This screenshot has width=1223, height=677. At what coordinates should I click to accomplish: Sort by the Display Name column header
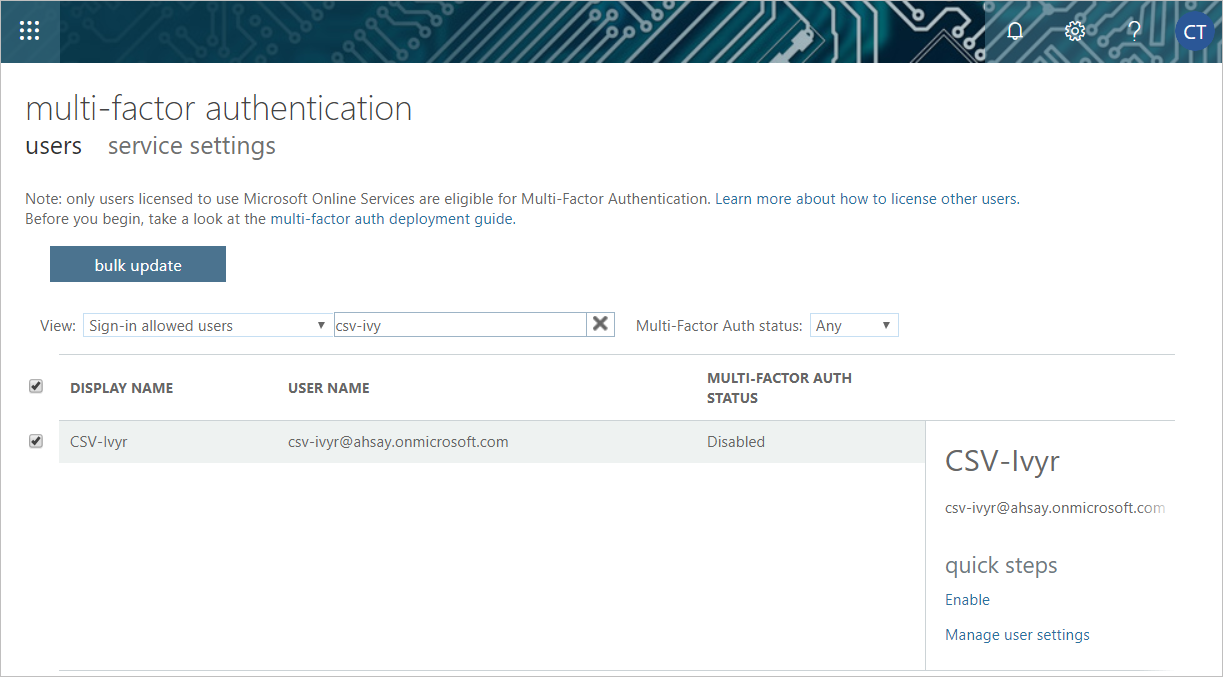click(x=121, y=388)
